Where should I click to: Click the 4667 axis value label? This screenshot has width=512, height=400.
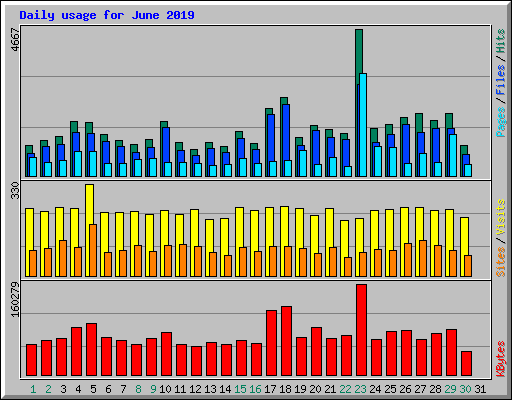[15, 40]
